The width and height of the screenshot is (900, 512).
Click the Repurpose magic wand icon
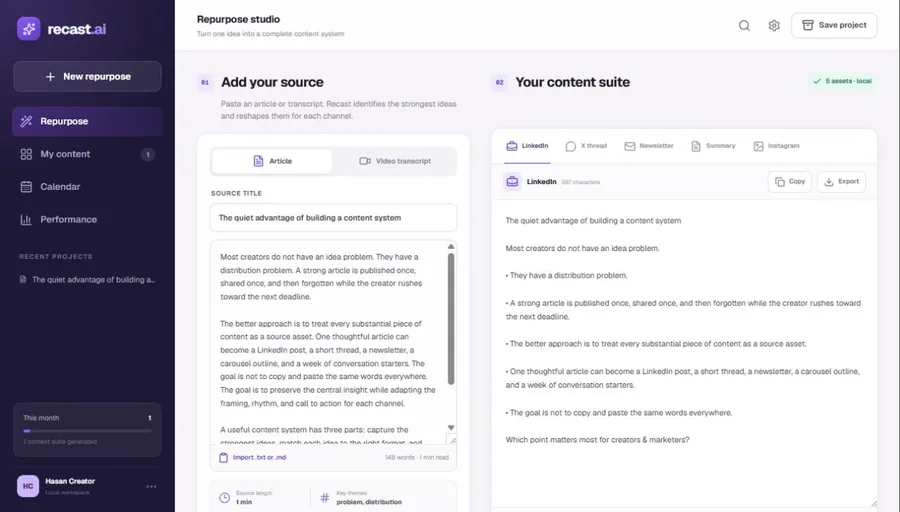26,121
